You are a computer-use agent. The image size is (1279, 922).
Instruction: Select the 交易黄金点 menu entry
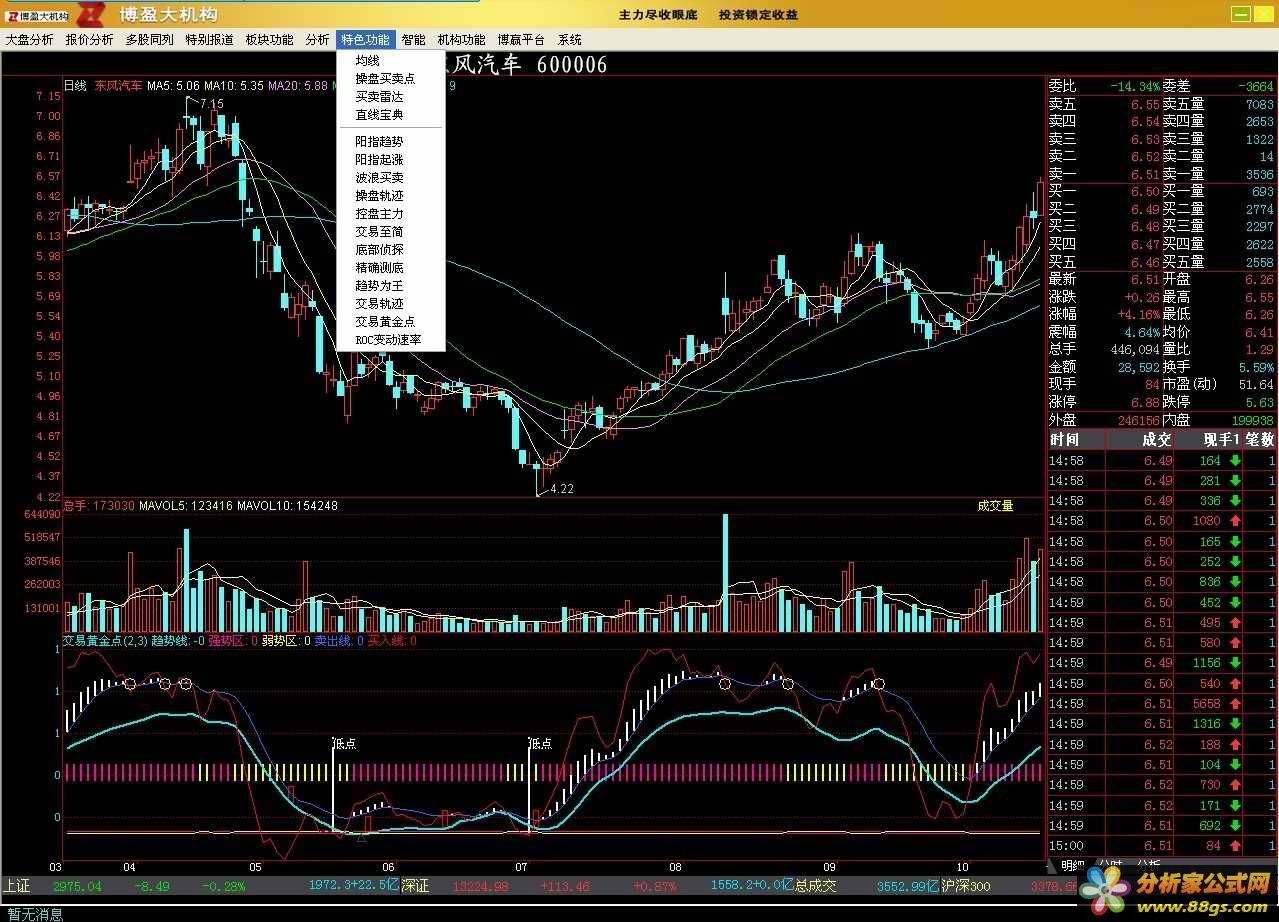click(391, 322)
